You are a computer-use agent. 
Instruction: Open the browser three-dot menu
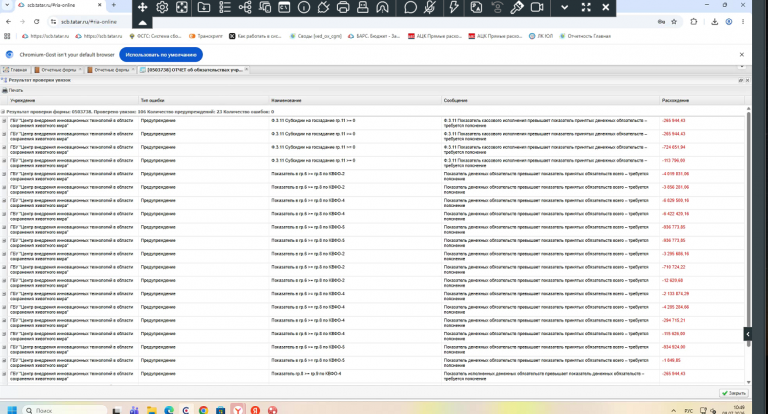tap(743, 22)
